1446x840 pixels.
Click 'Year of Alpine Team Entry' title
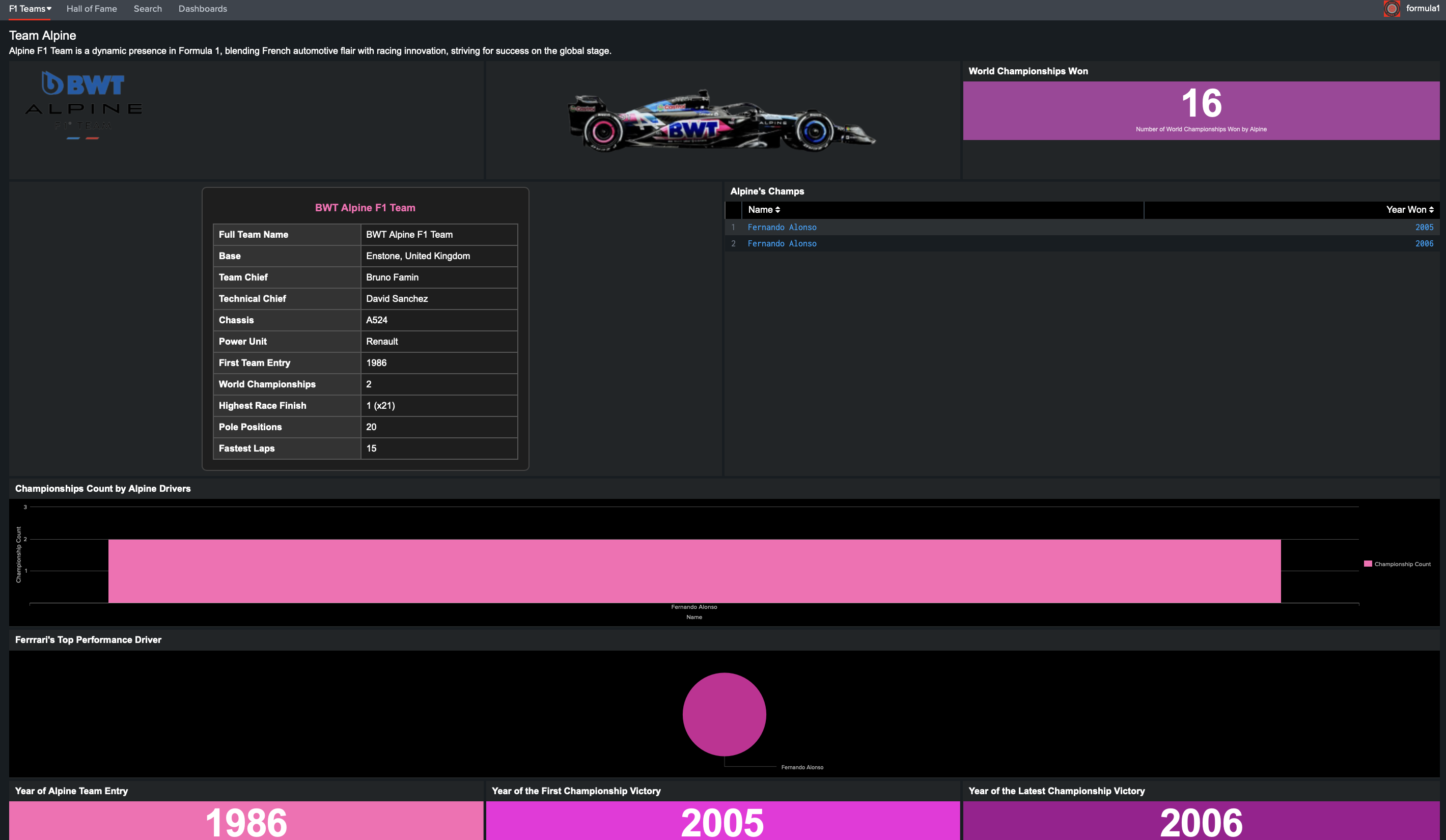pos(71,791)
